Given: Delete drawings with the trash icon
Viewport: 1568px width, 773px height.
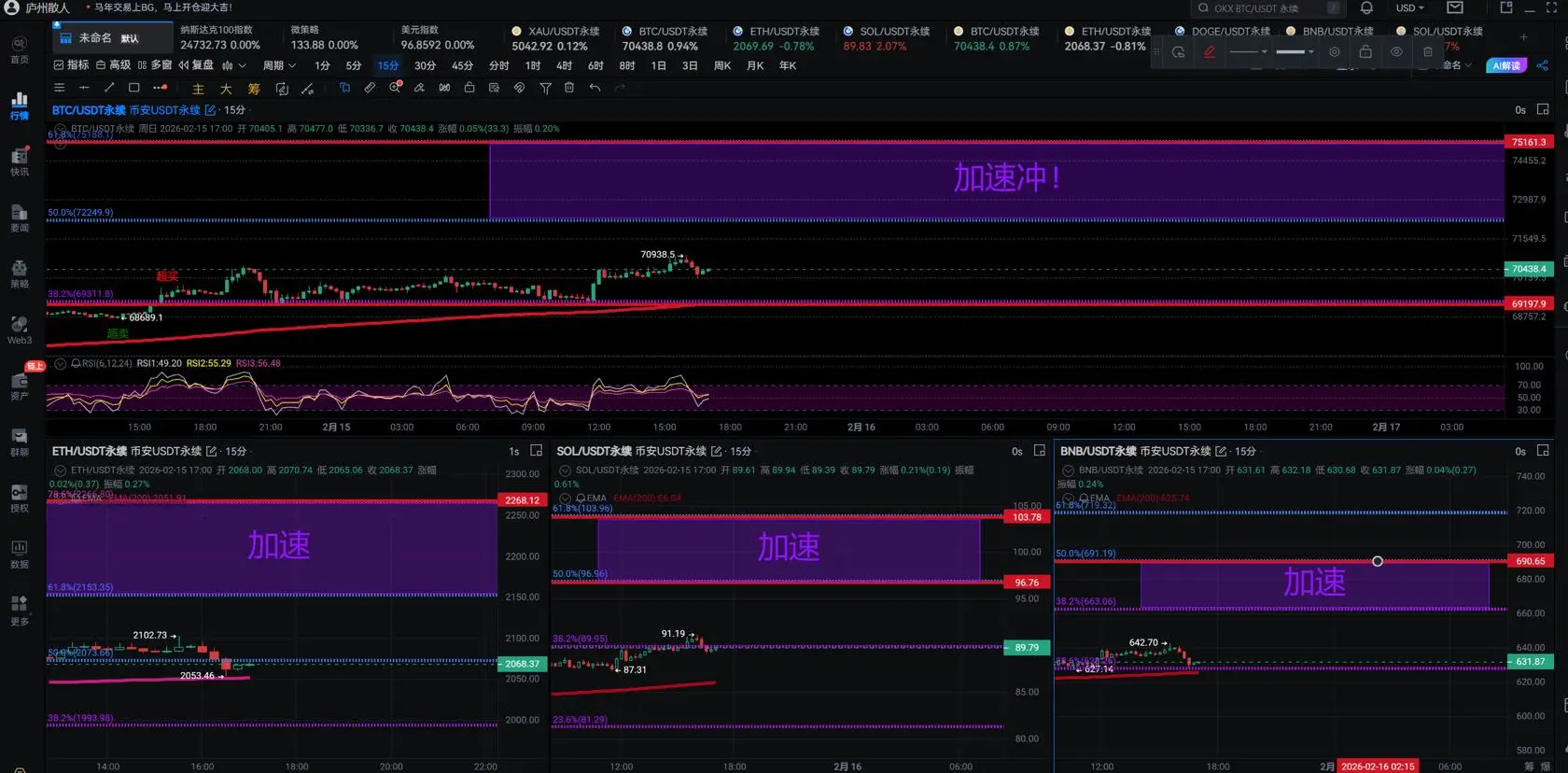Looking at the screenshot, I should [569, 88].
